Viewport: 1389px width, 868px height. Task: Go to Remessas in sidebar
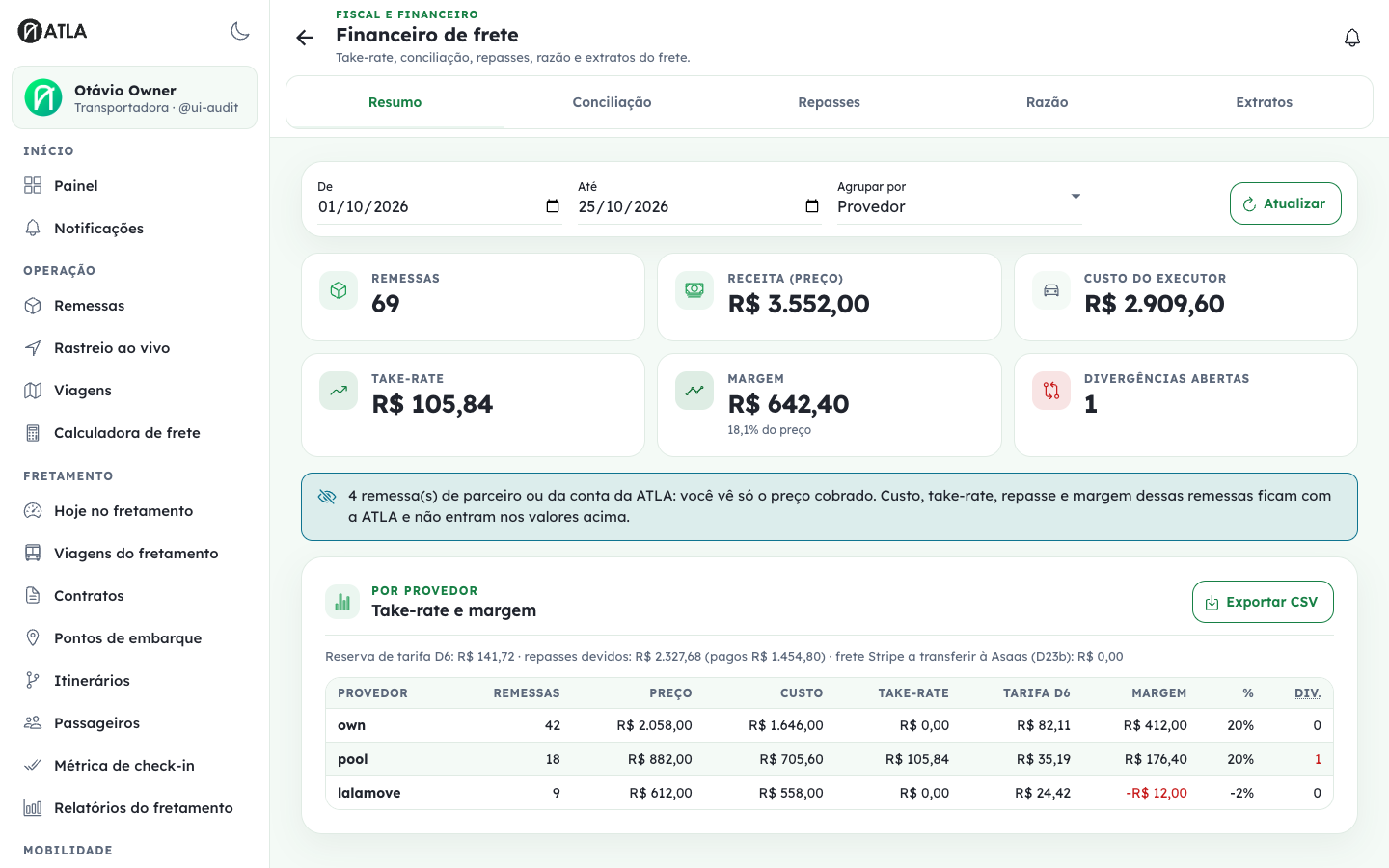point(134,306)
